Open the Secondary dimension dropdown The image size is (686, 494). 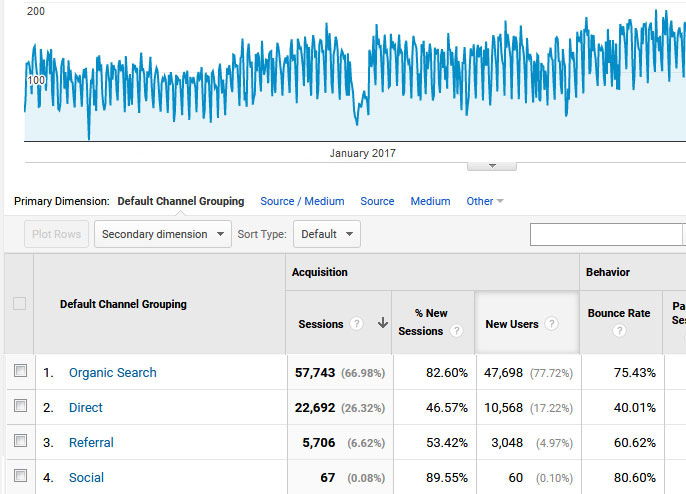(163, 234)
